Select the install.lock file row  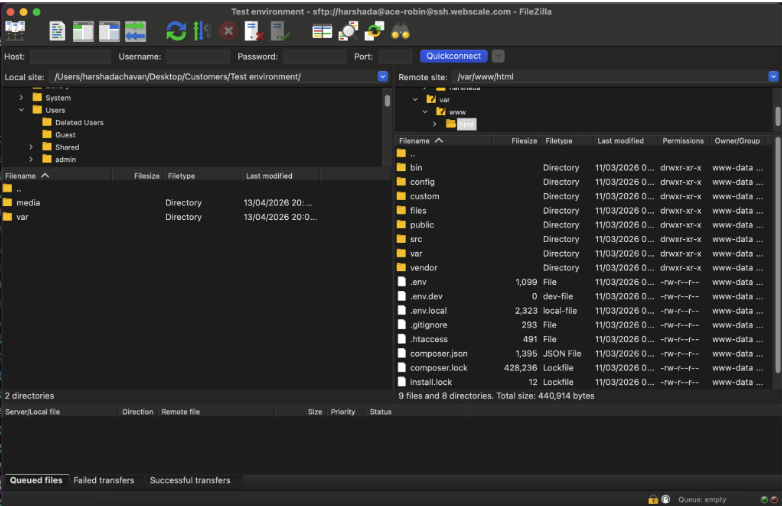(584, 382)
